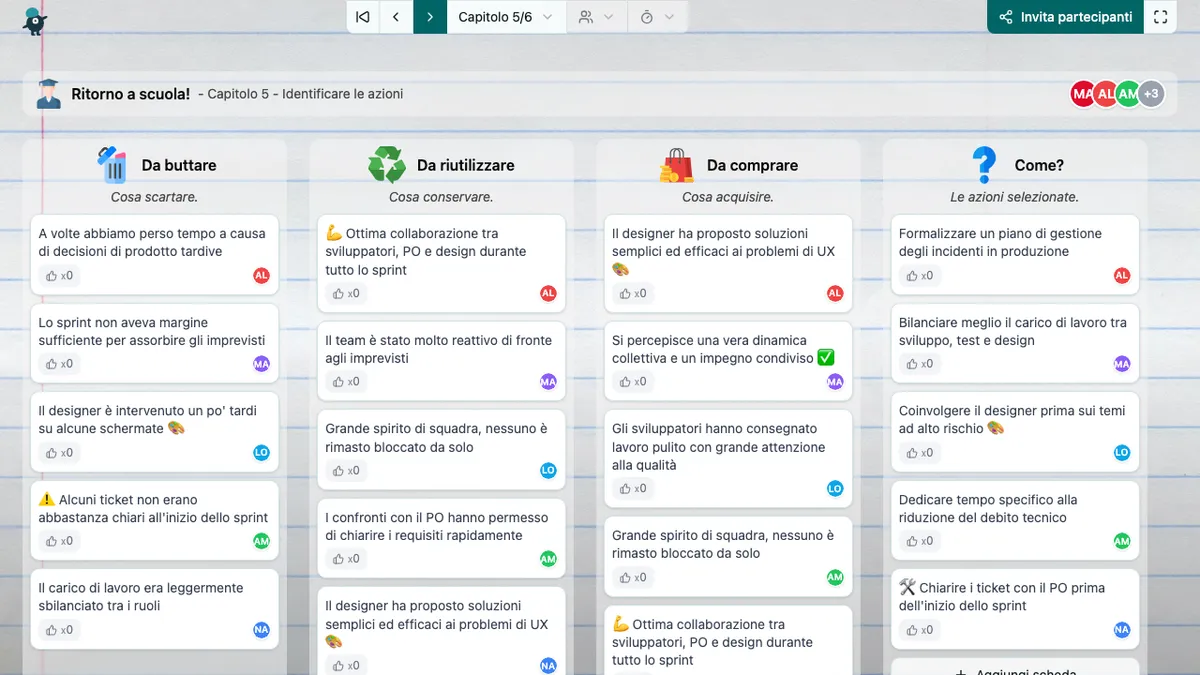This screenshot has height=675, width=1200.
Task: Select the fullscreen icon in the top bar
Action: [1160, 17]
